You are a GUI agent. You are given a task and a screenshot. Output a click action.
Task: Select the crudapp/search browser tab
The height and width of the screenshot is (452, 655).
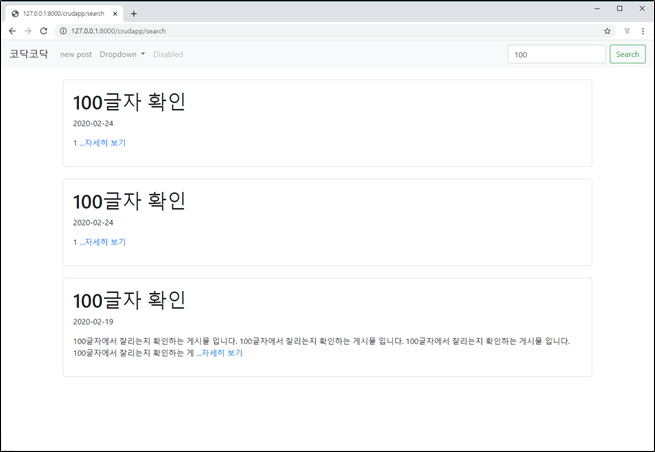[x=64, y=14]
